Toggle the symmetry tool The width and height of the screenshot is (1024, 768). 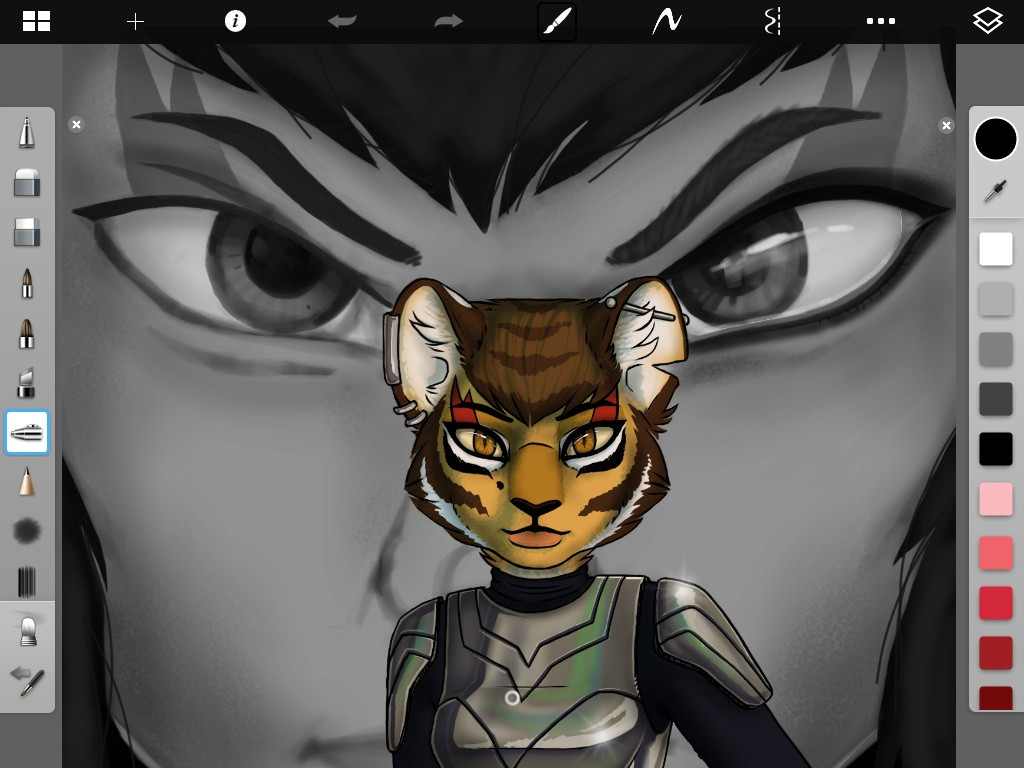tap(773, 21)
